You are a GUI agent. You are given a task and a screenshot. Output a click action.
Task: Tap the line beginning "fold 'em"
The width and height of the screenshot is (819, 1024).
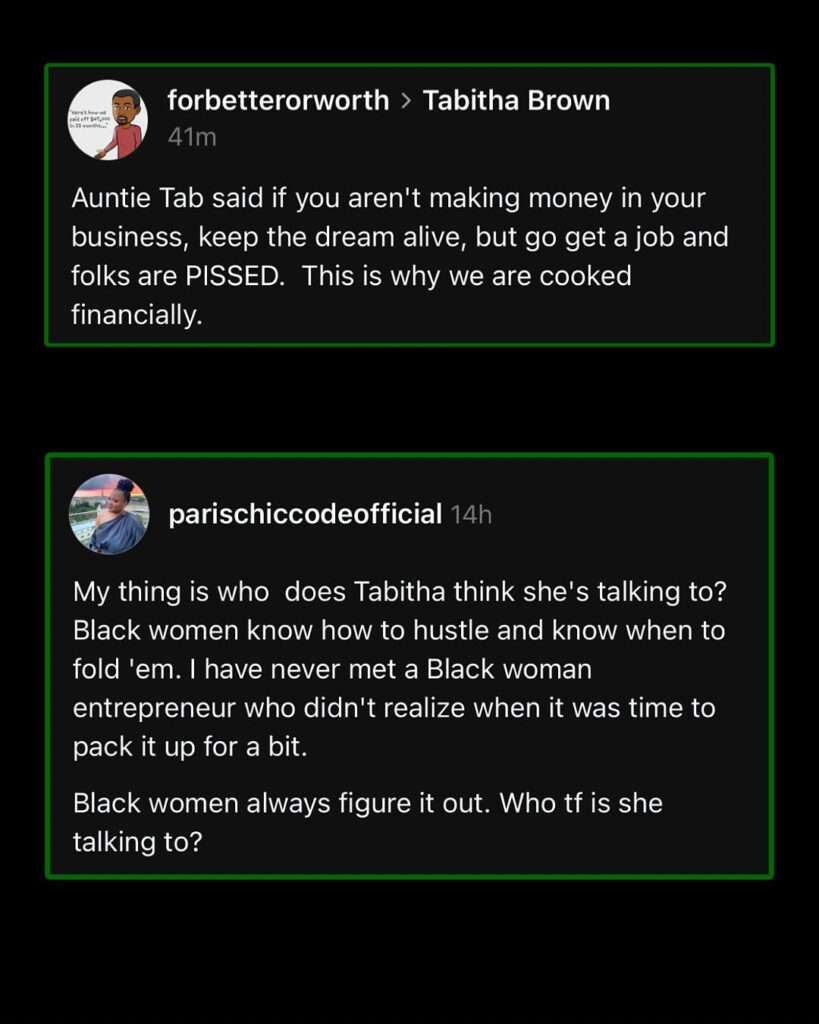tap(332, 669)
